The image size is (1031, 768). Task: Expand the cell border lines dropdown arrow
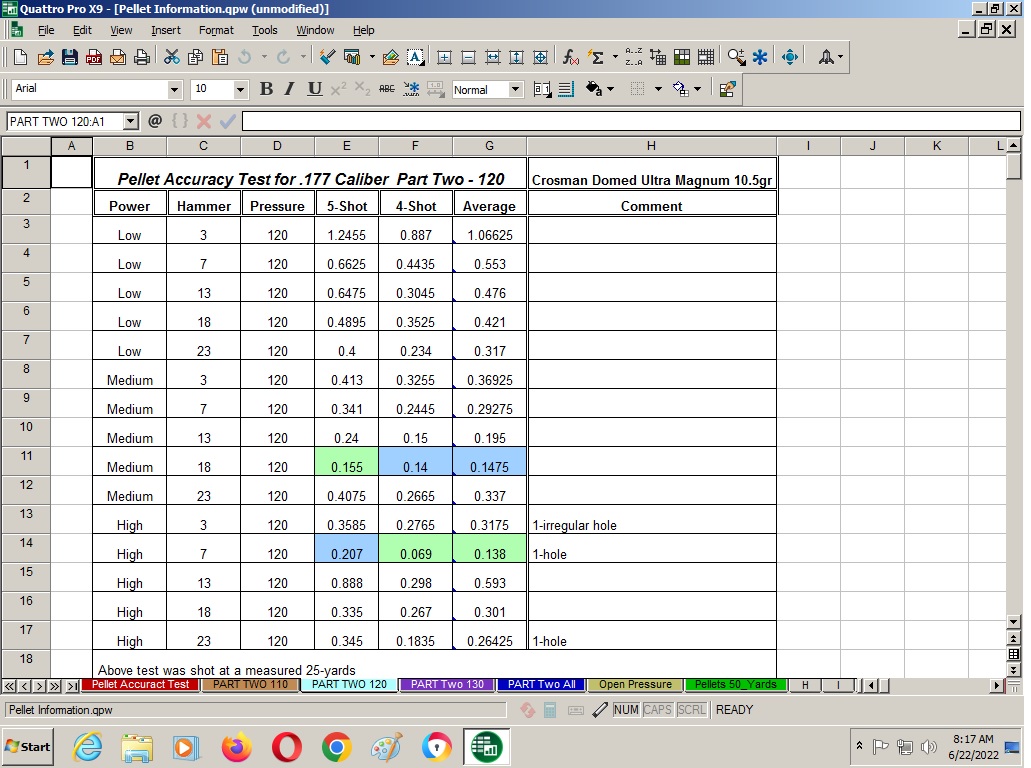[x=658, y=89]
